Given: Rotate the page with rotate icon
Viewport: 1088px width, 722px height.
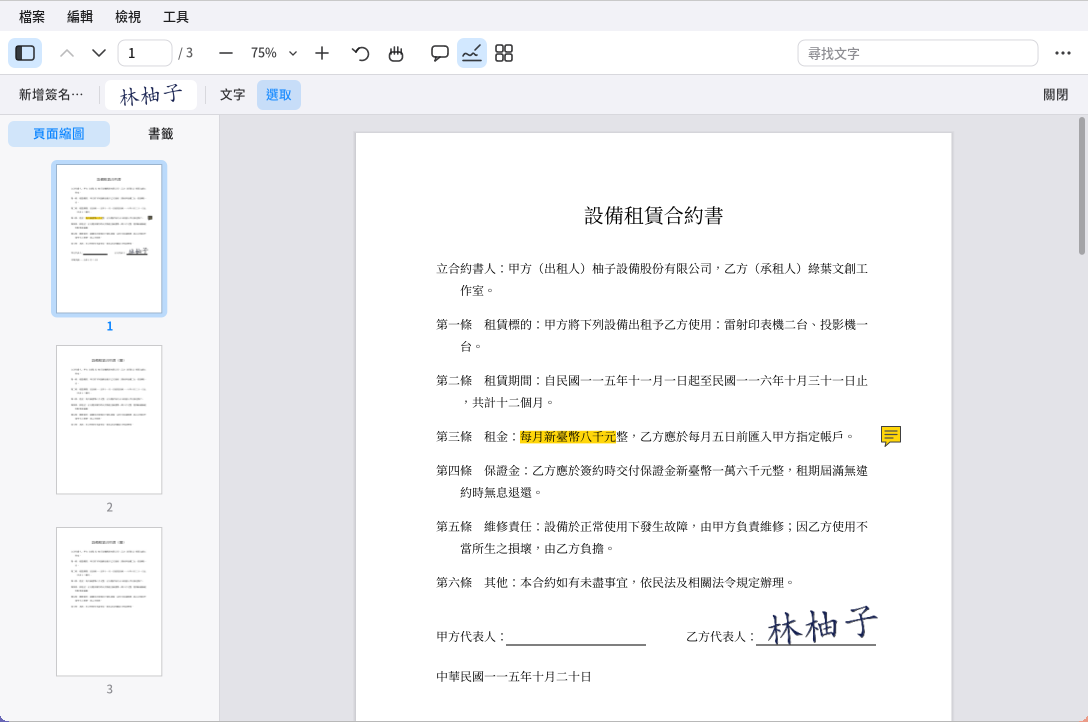Looking at the screenshot, I should coord(360,53).
